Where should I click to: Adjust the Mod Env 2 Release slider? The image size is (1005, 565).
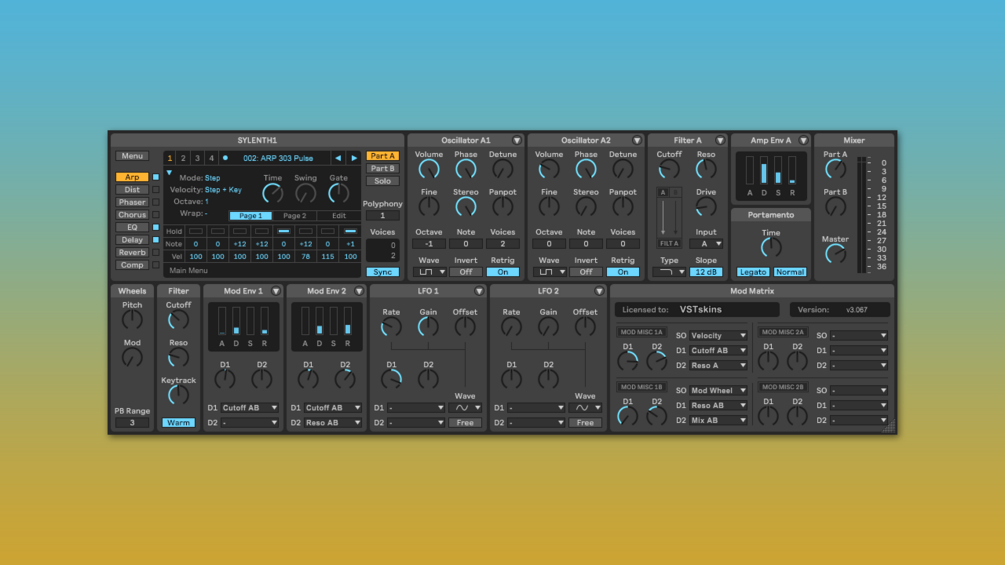click(x=347, y=322)
